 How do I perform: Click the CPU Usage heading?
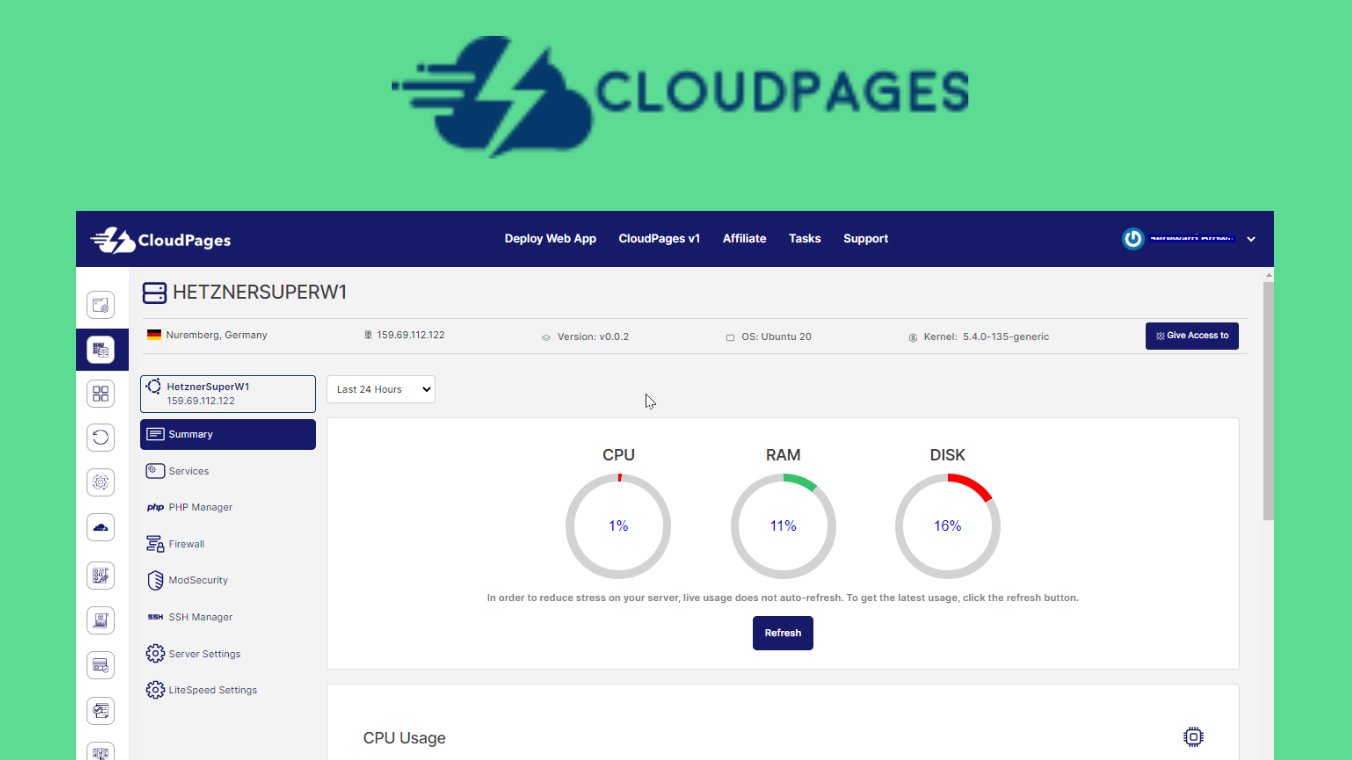pos(404,738)
